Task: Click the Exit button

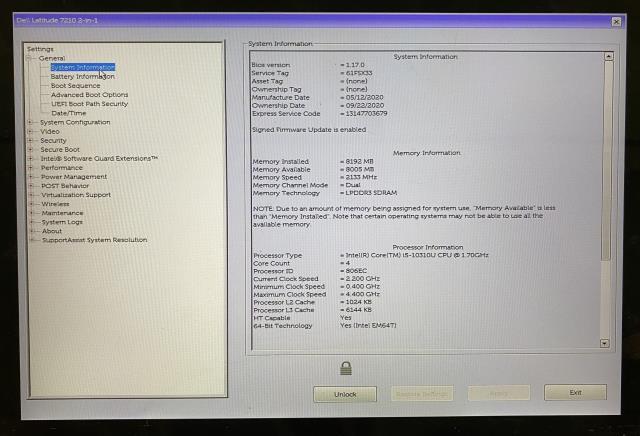Action: point(575,392)
